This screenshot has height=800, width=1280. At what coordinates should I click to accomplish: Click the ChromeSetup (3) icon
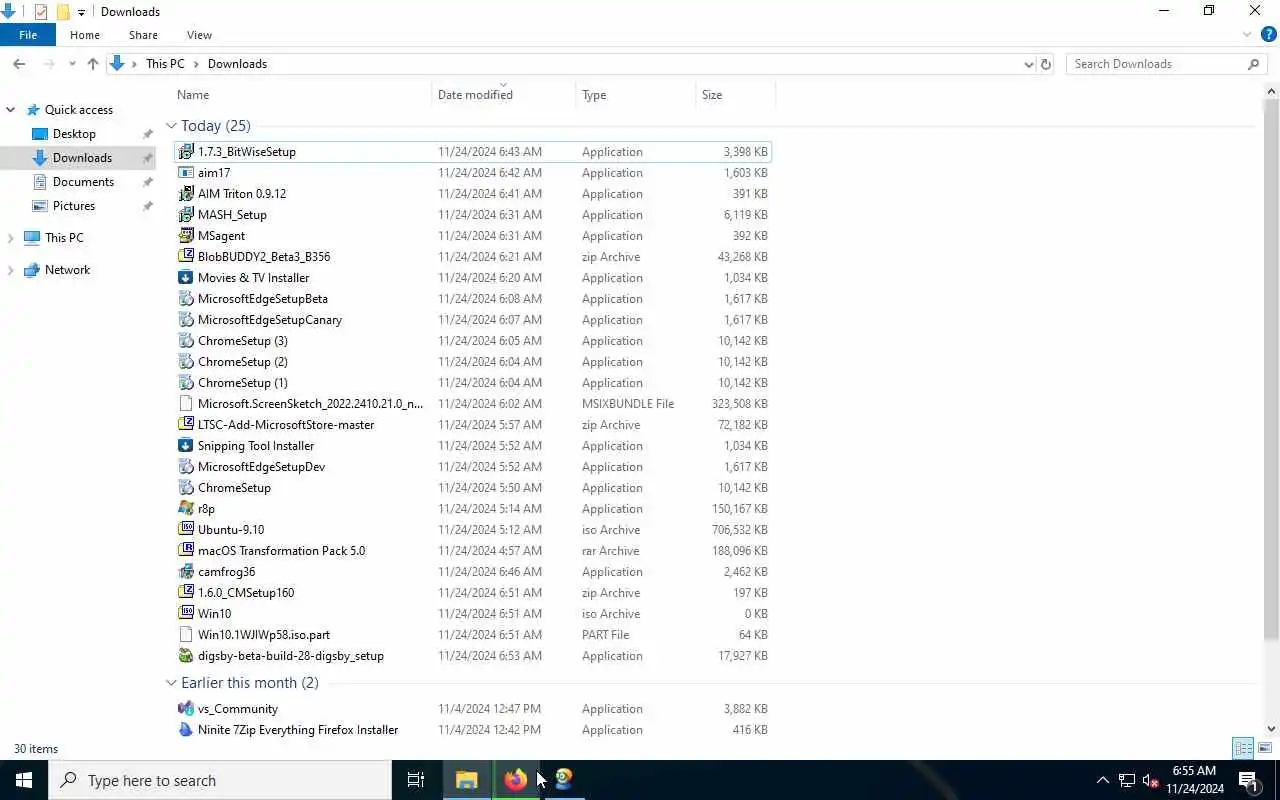tap(186, 341)
